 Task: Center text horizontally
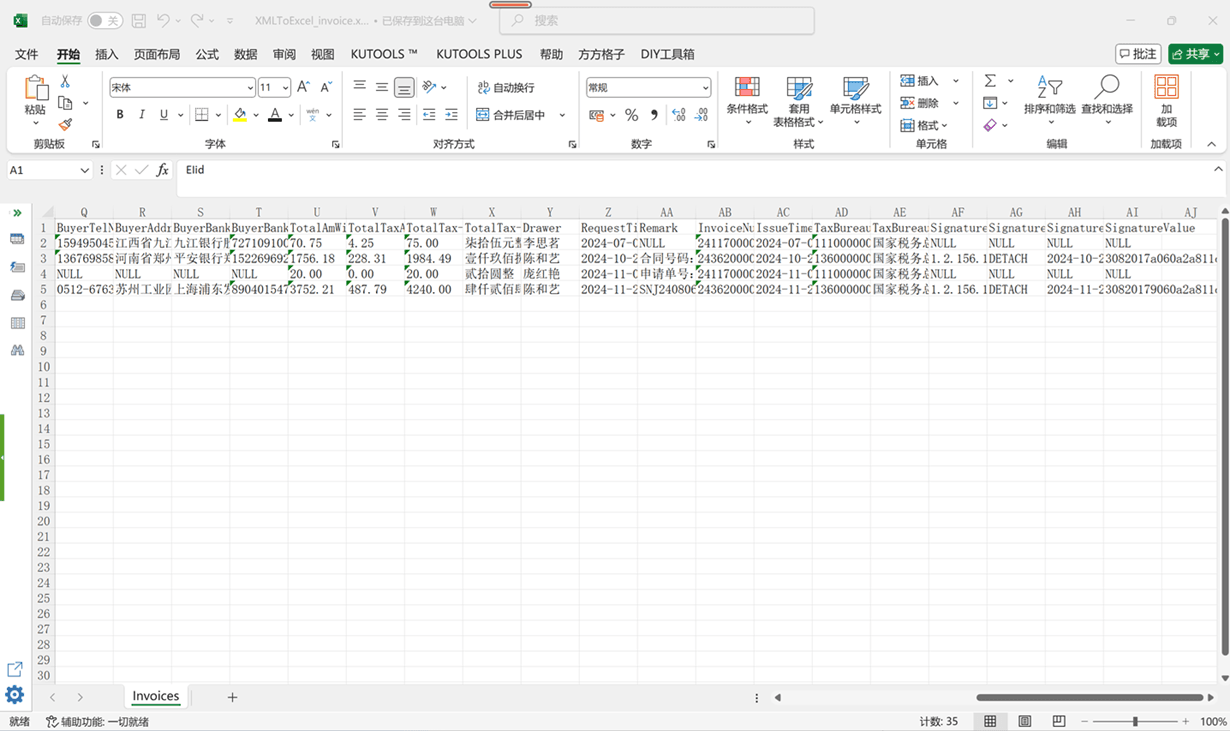pyautogui.click(x=382, y=115)
